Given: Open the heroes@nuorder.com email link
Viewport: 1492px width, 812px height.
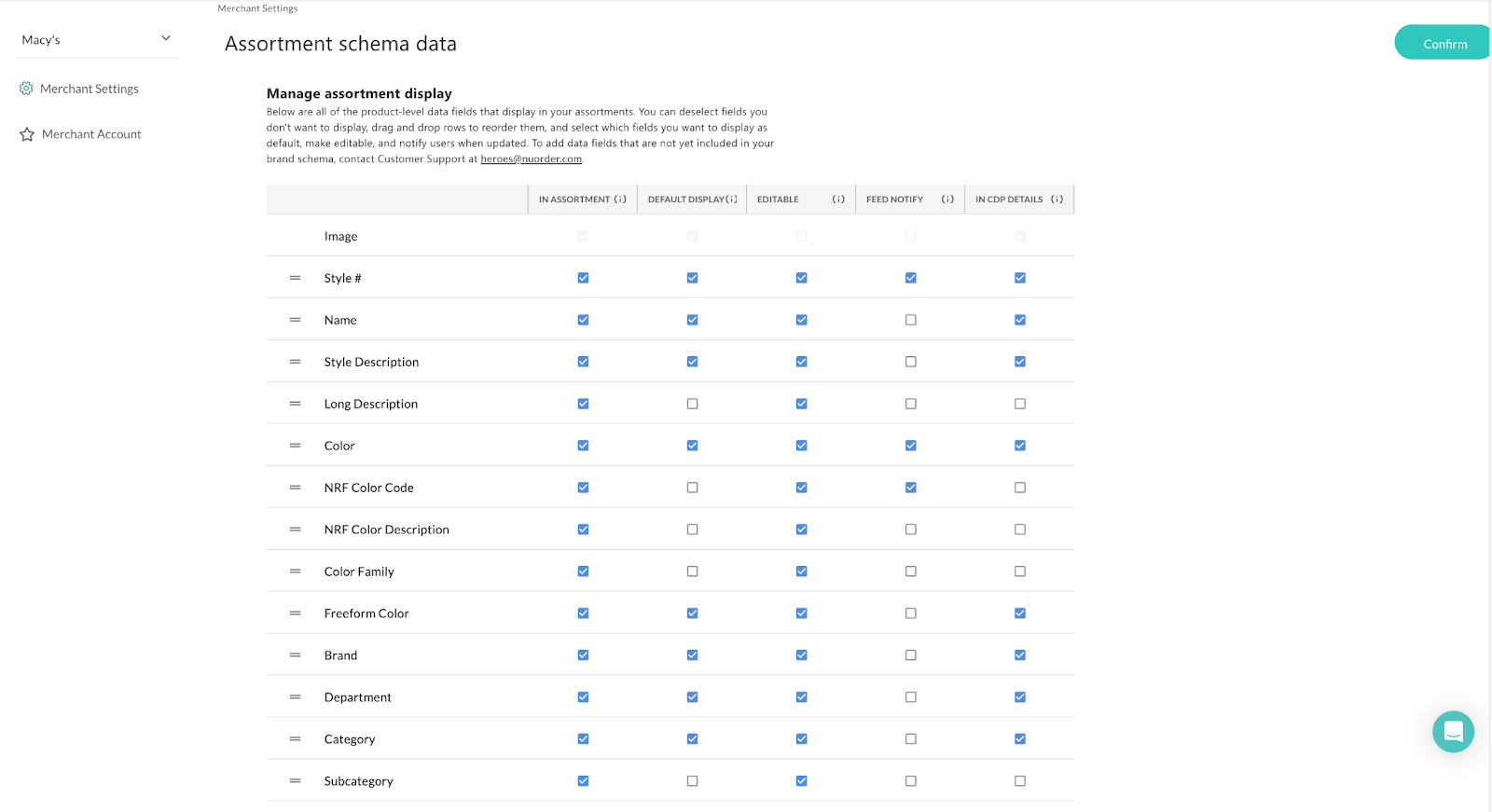Looking at the screenshot, I should (x=531, y=159).
